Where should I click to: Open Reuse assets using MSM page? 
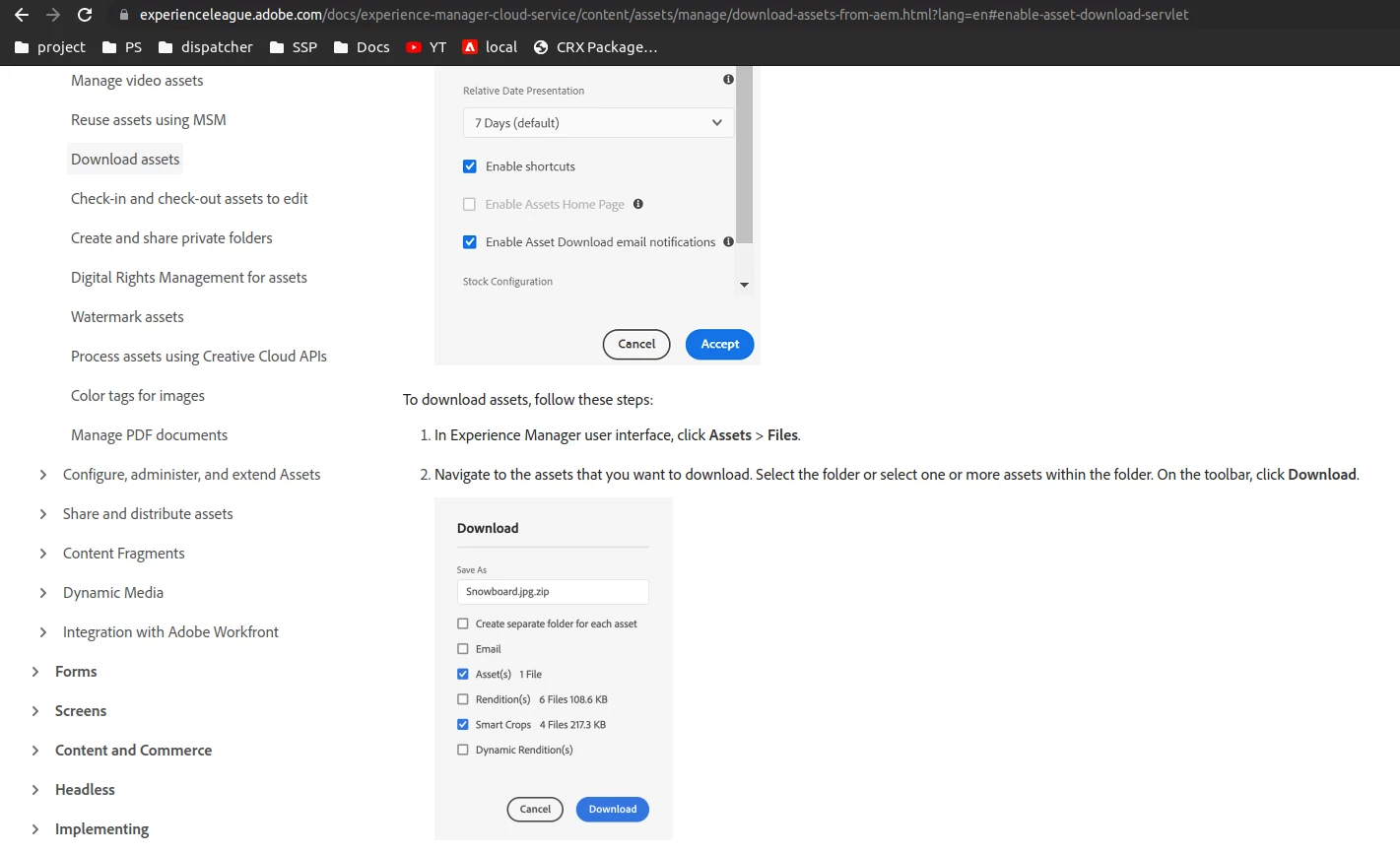pos(149,120)
